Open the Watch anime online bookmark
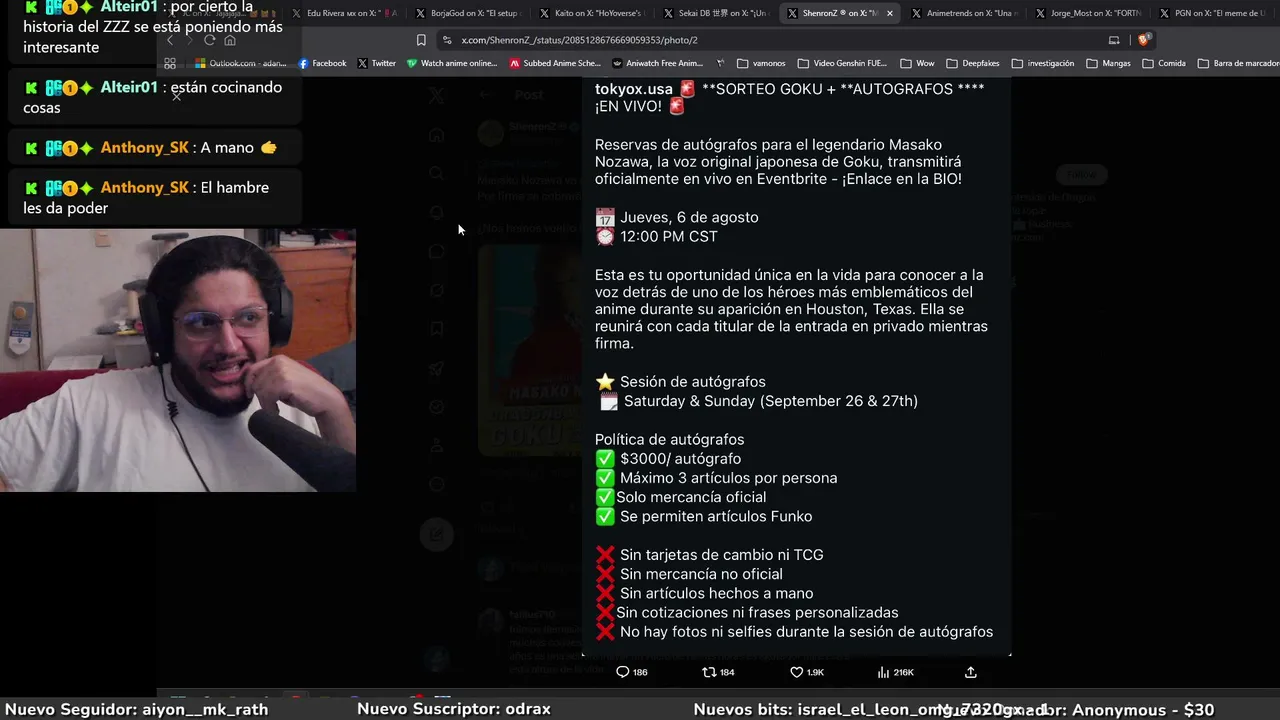This screenshot has height=720, width=1280. 452,63
